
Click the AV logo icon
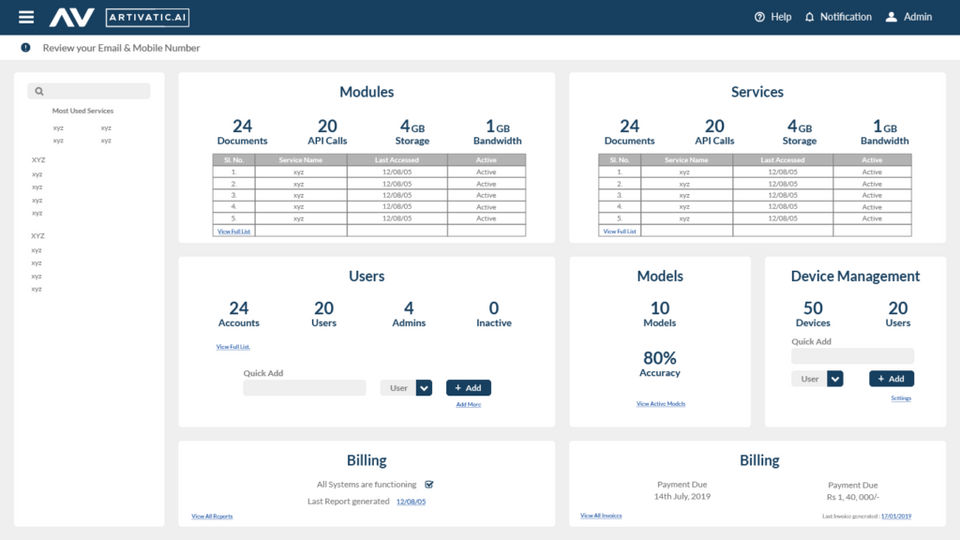click(72, 17)
